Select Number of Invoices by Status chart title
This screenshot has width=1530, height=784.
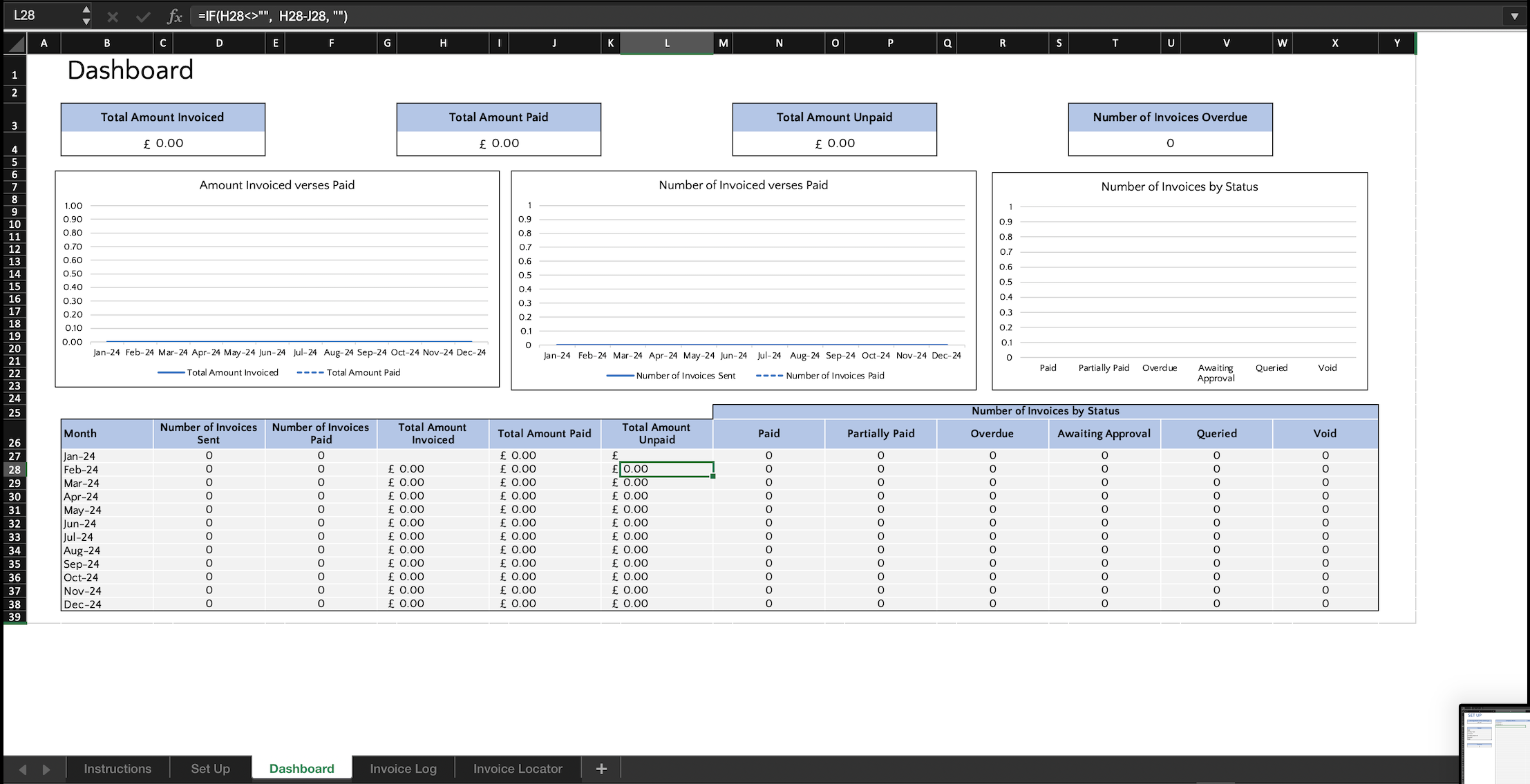1179,187
